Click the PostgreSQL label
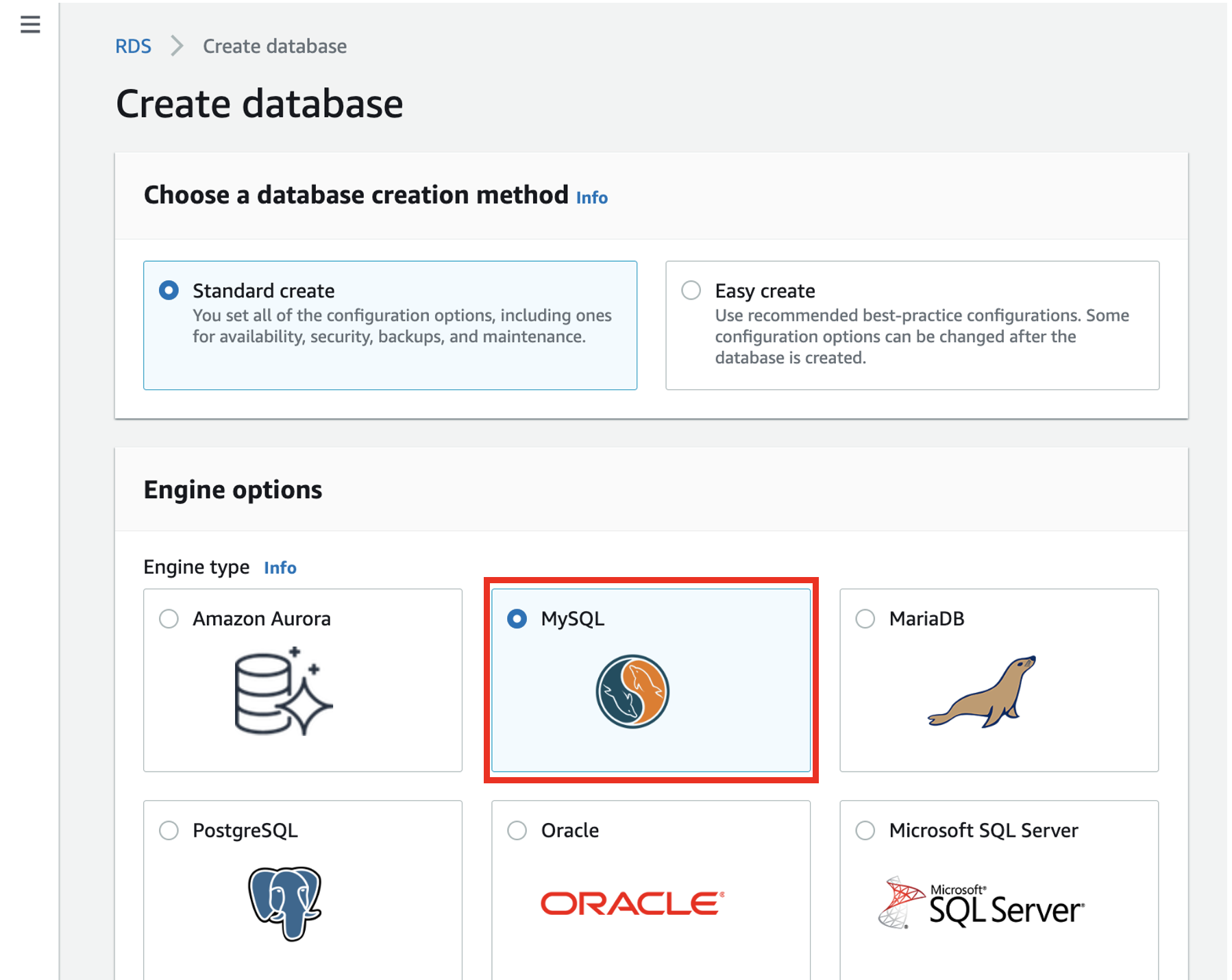Screen dimensions: 1232x980 pos(245,831)
